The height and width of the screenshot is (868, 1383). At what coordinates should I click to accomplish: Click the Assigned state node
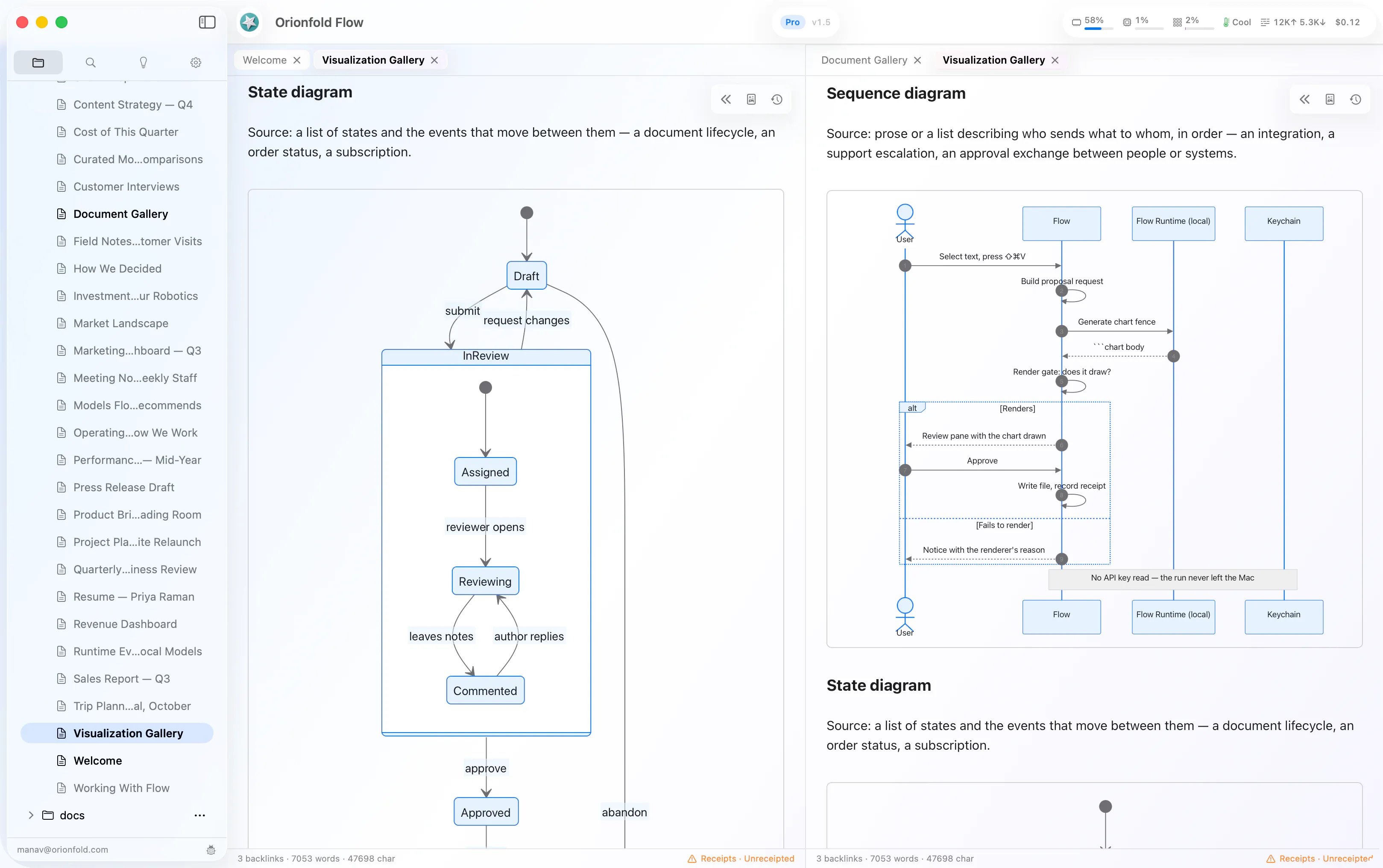pyautogui.click(x=486, y=472)
